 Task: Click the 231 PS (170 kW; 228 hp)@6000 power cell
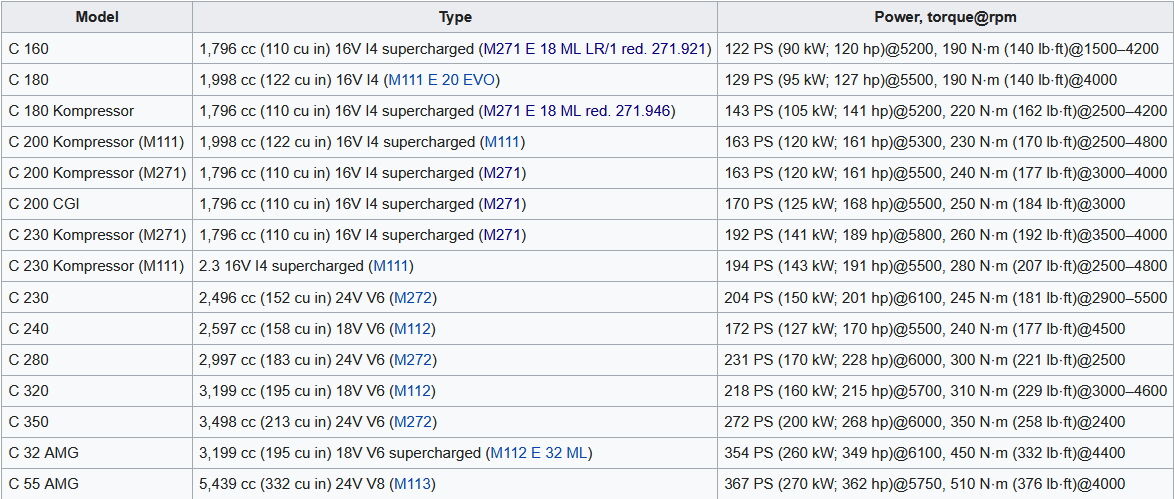[946, 360]
